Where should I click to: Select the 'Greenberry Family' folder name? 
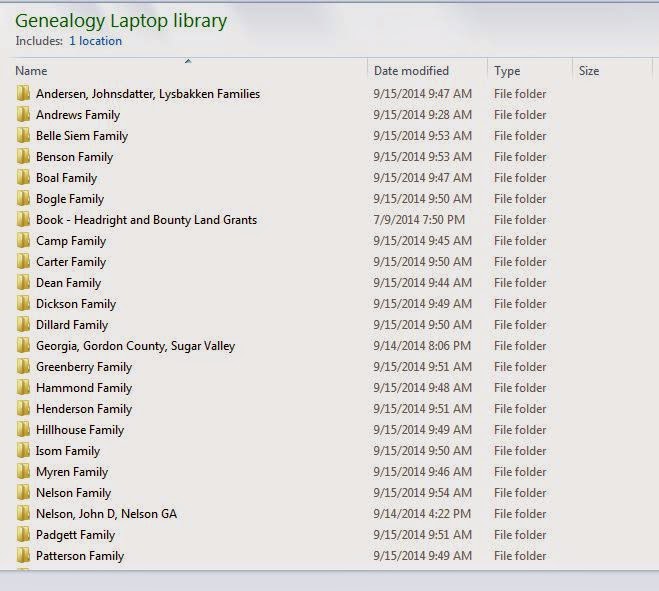tap(84, 367)
